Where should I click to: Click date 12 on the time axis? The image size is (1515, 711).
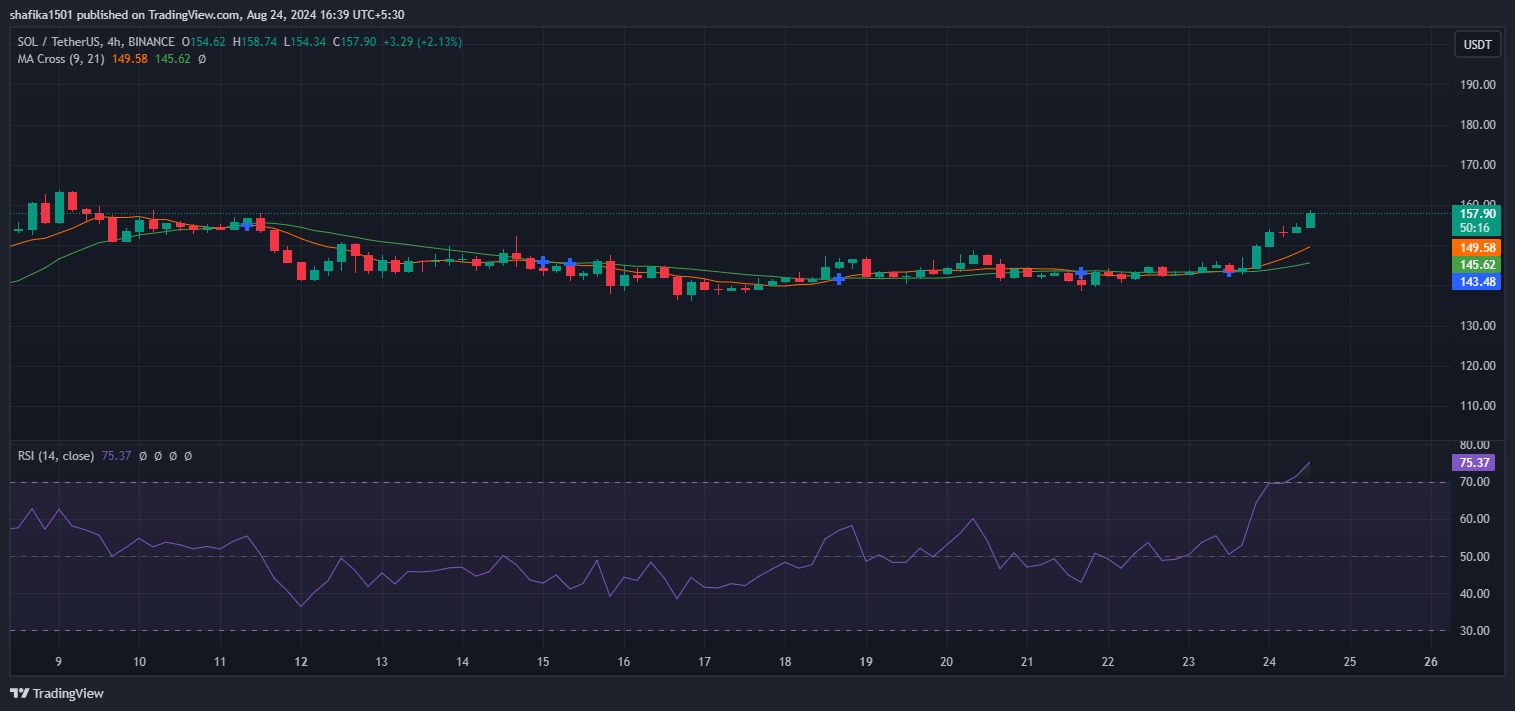coord(301,662)
